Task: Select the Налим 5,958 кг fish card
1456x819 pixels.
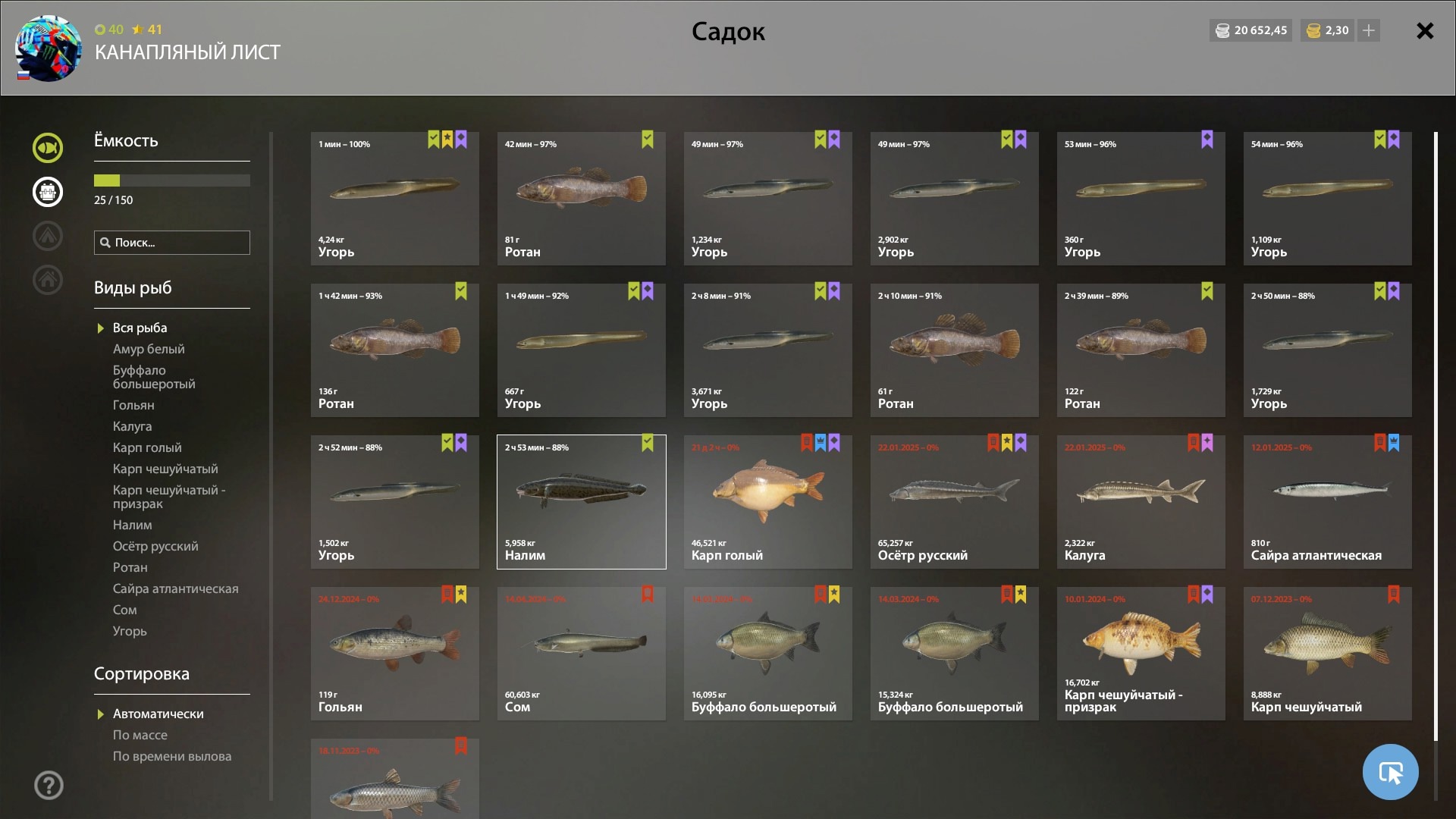Action: coord(582,502)
